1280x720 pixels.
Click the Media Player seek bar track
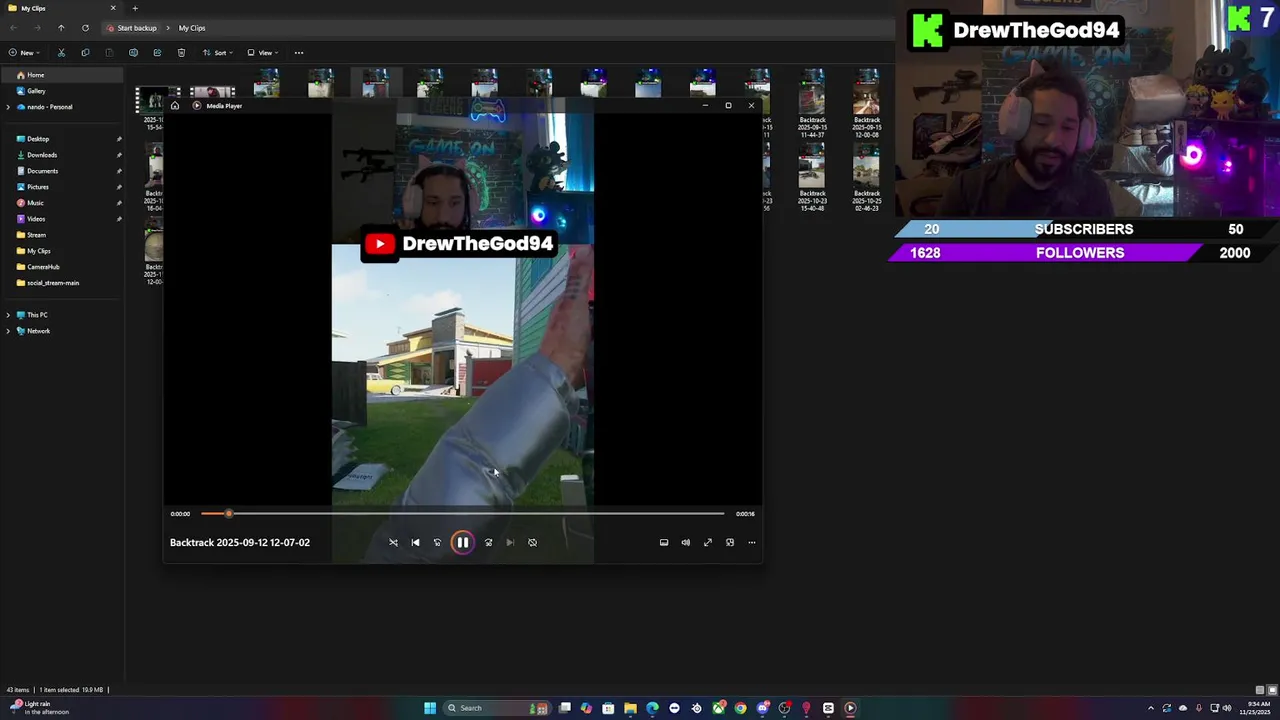(463, 514)
